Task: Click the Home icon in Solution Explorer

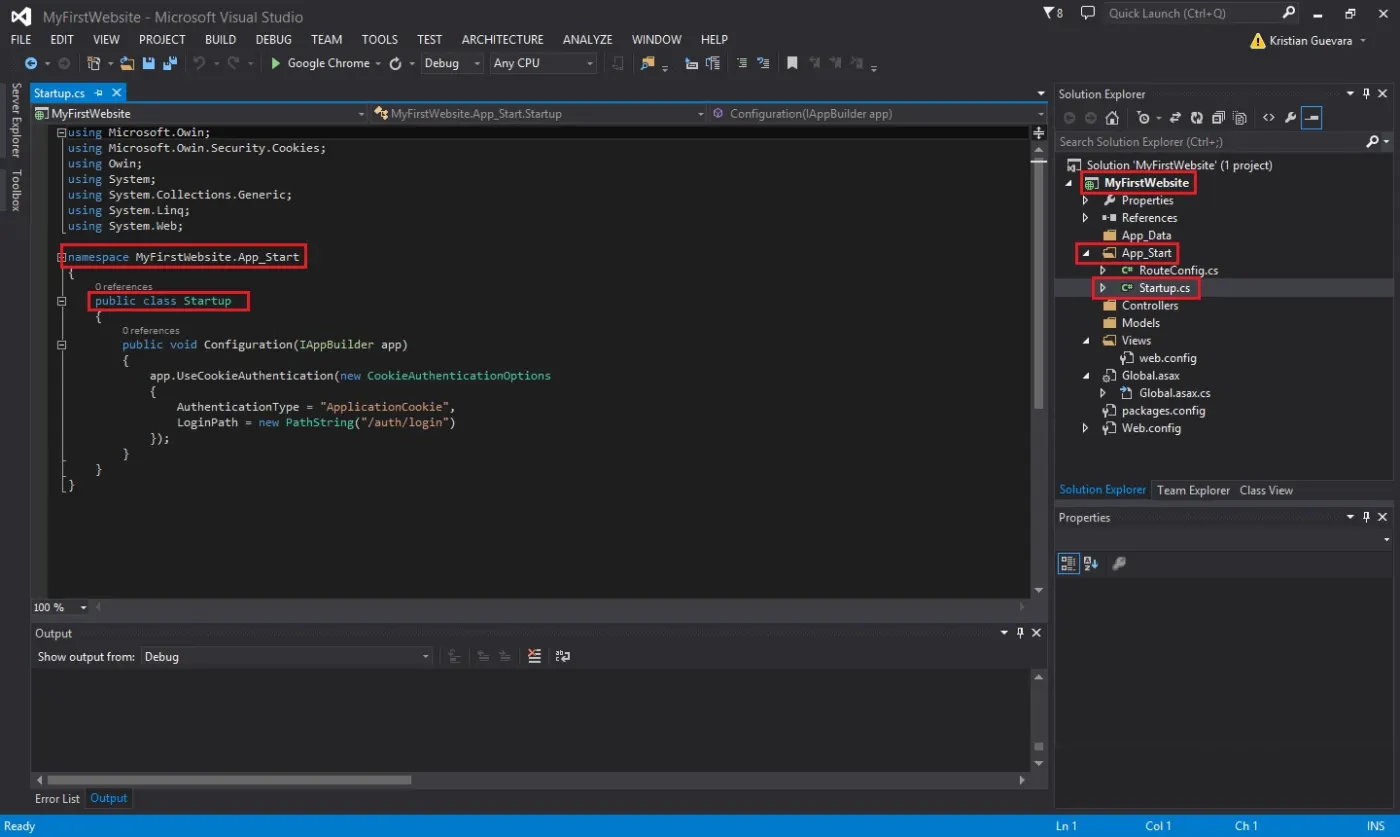Action: coord(1111,118)
